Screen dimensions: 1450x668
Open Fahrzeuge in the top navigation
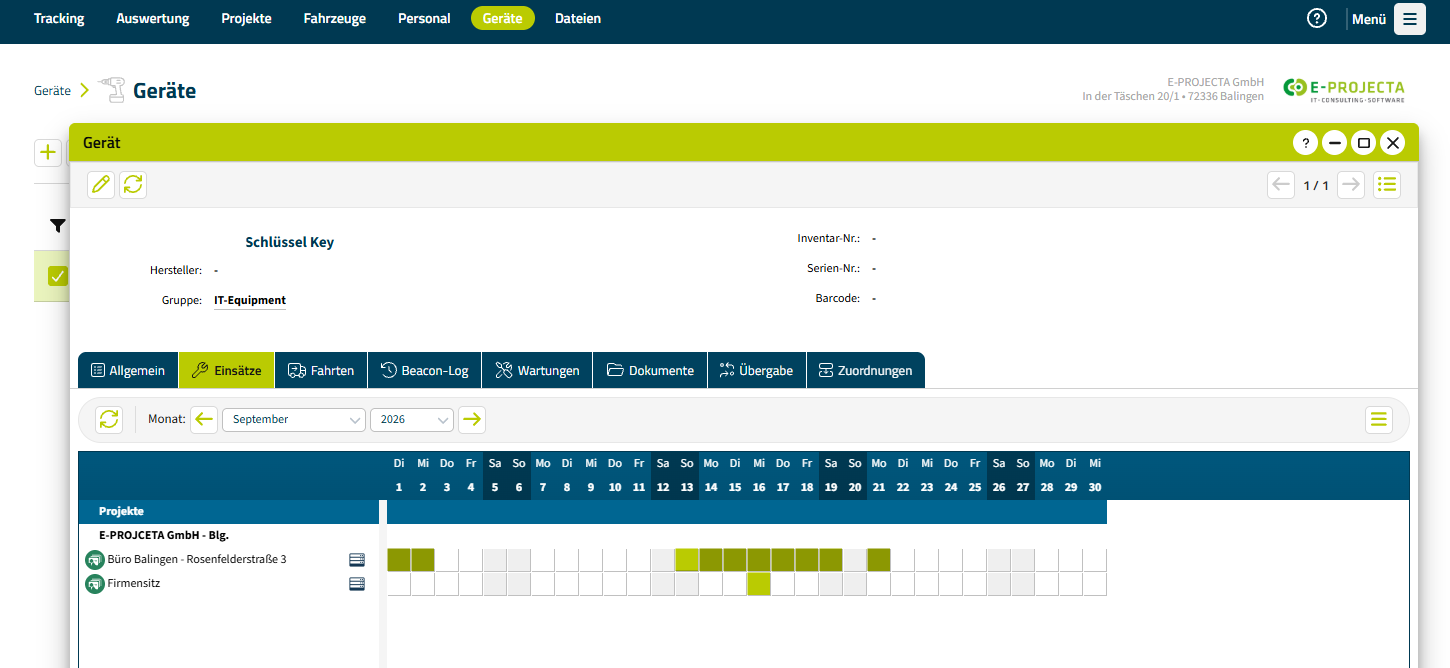335,18
